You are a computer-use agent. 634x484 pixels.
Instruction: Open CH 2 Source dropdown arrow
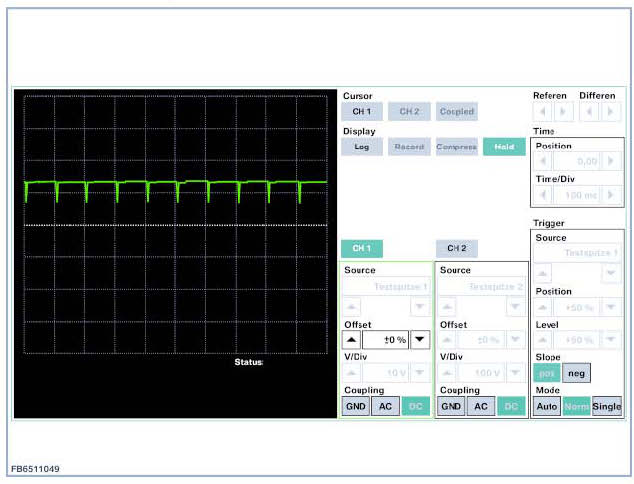(x=515, y=306)
